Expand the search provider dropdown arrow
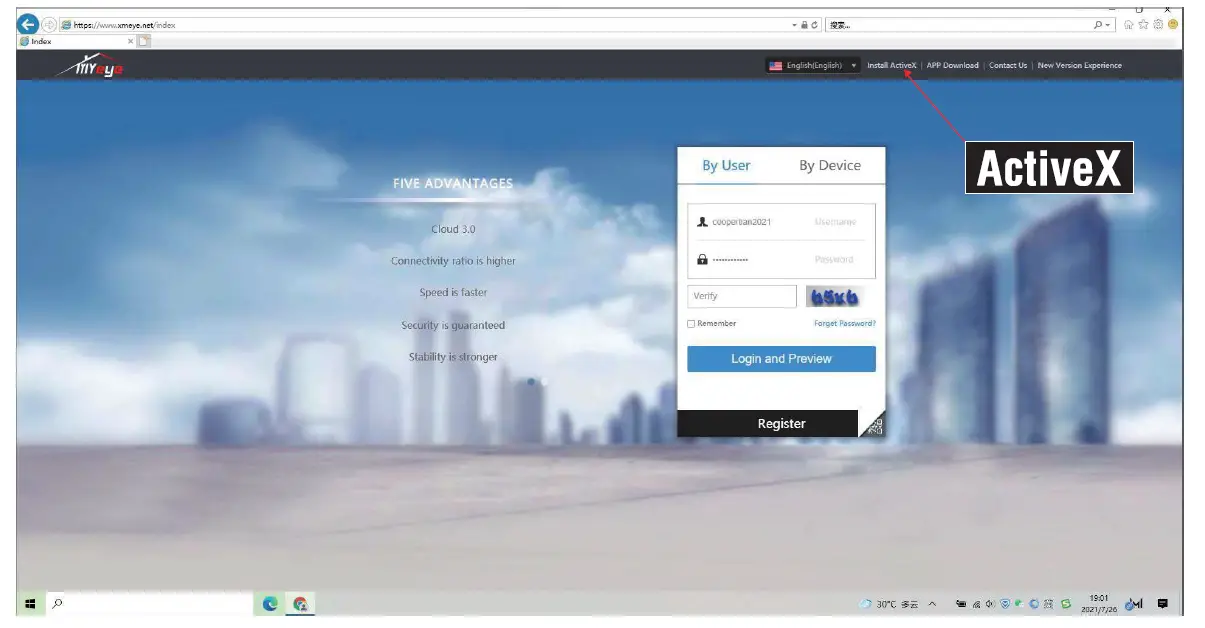This screenshot has height=628, width=1205. click(x=1109, y=25)
